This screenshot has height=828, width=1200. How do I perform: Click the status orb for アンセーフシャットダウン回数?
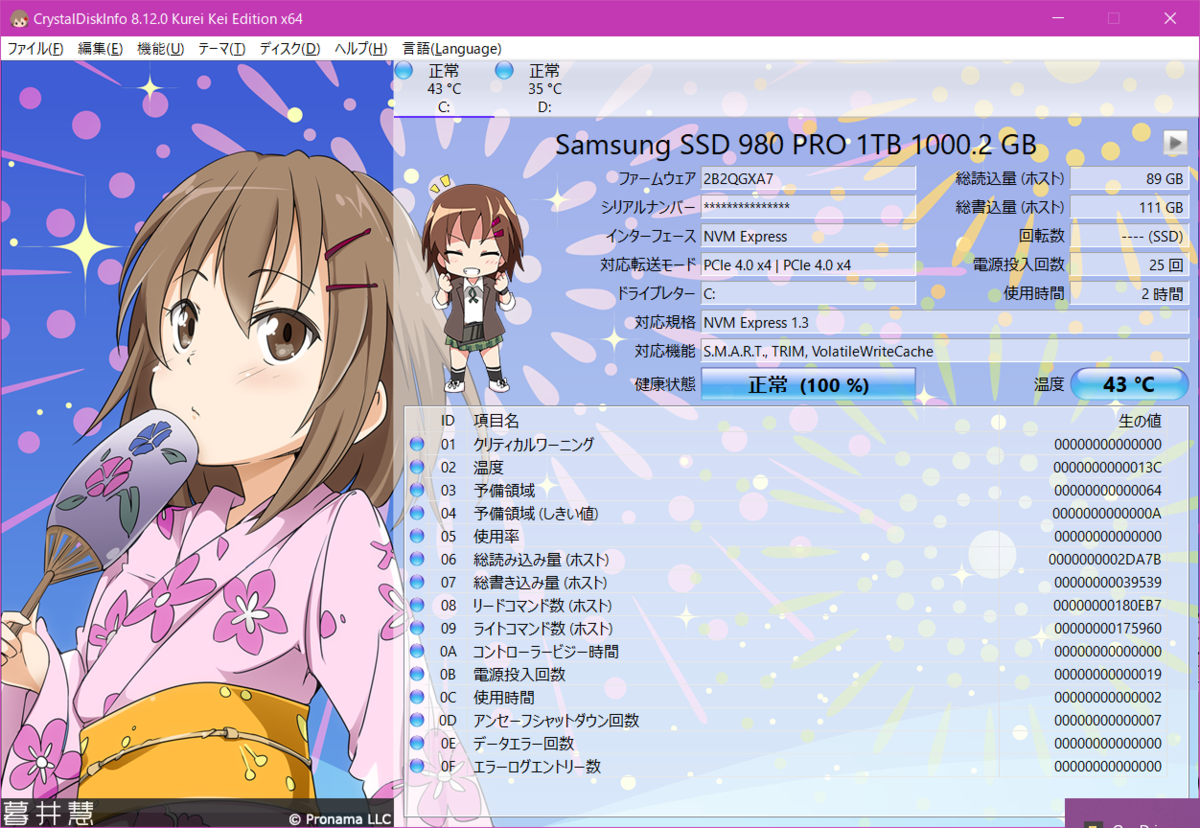[417, 720]
